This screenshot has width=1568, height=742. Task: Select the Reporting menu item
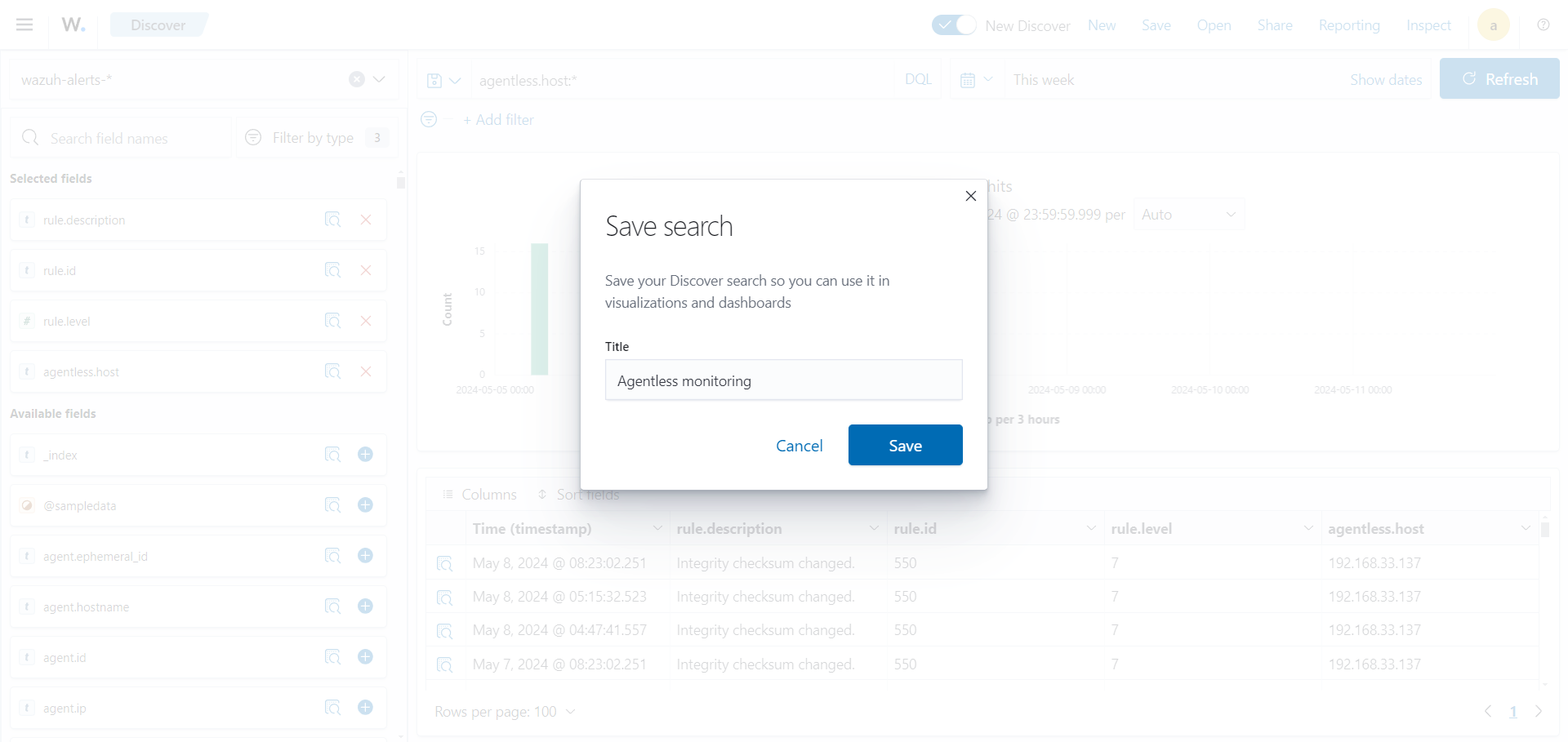point(1349,25)
